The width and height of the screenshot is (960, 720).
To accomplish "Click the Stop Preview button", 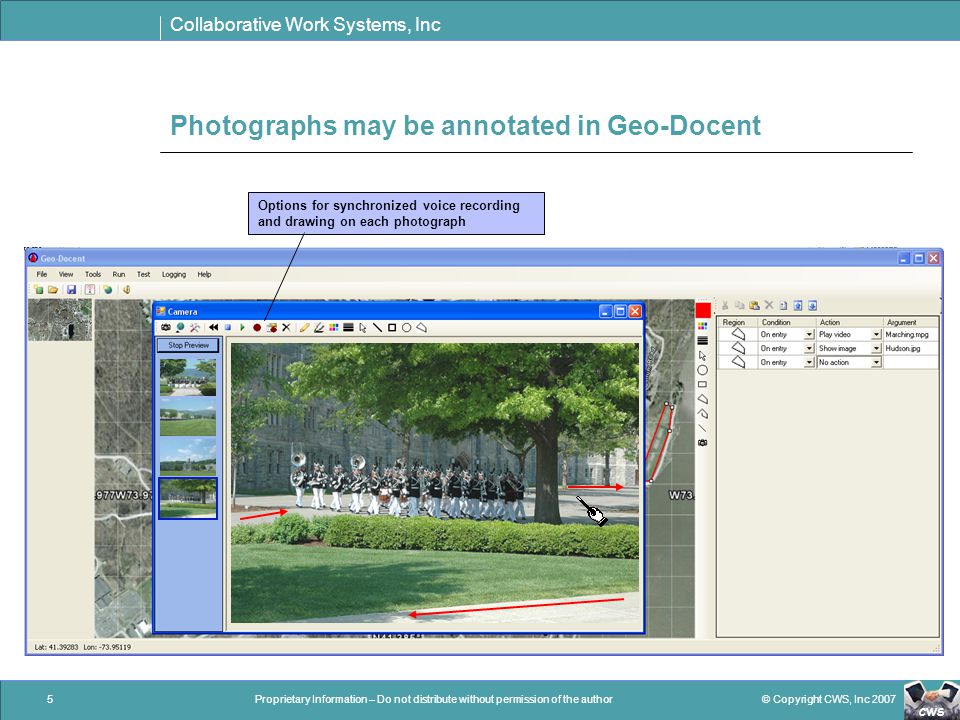I will (189, 345).
